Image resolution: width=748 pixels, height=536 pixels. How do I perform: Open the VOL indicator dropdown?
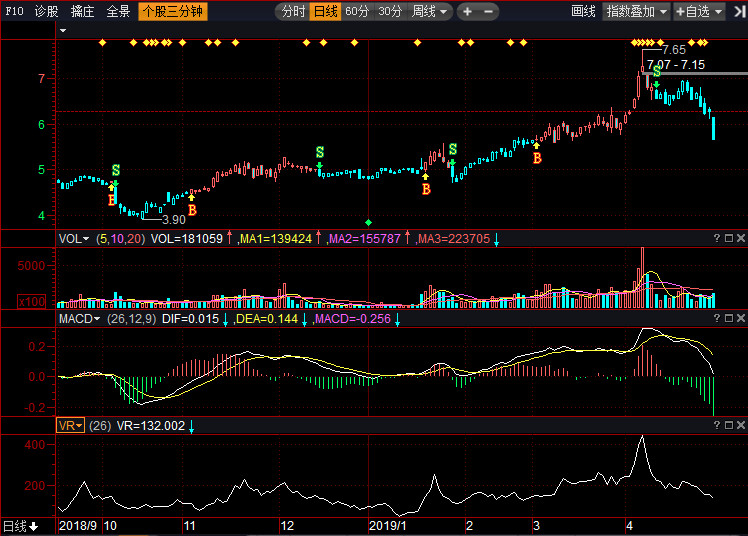pyautogui.click(x=73, y=238)
